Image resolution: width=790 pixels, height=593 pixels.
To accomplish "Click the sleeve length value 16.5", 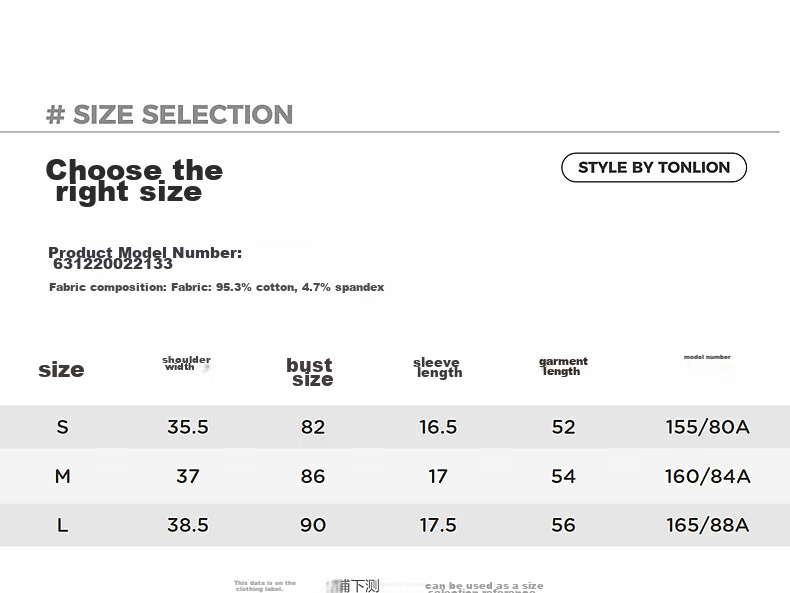I will click(x=438, y=427).
